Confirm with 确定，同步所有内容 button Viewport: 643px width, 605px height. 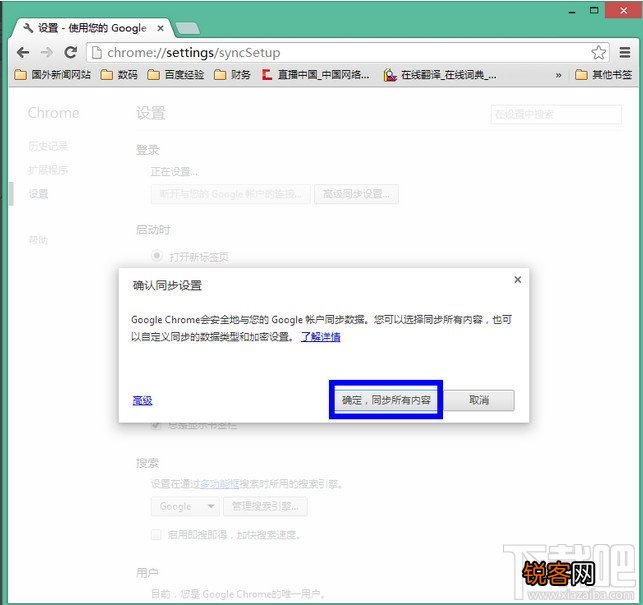[386, 400]
